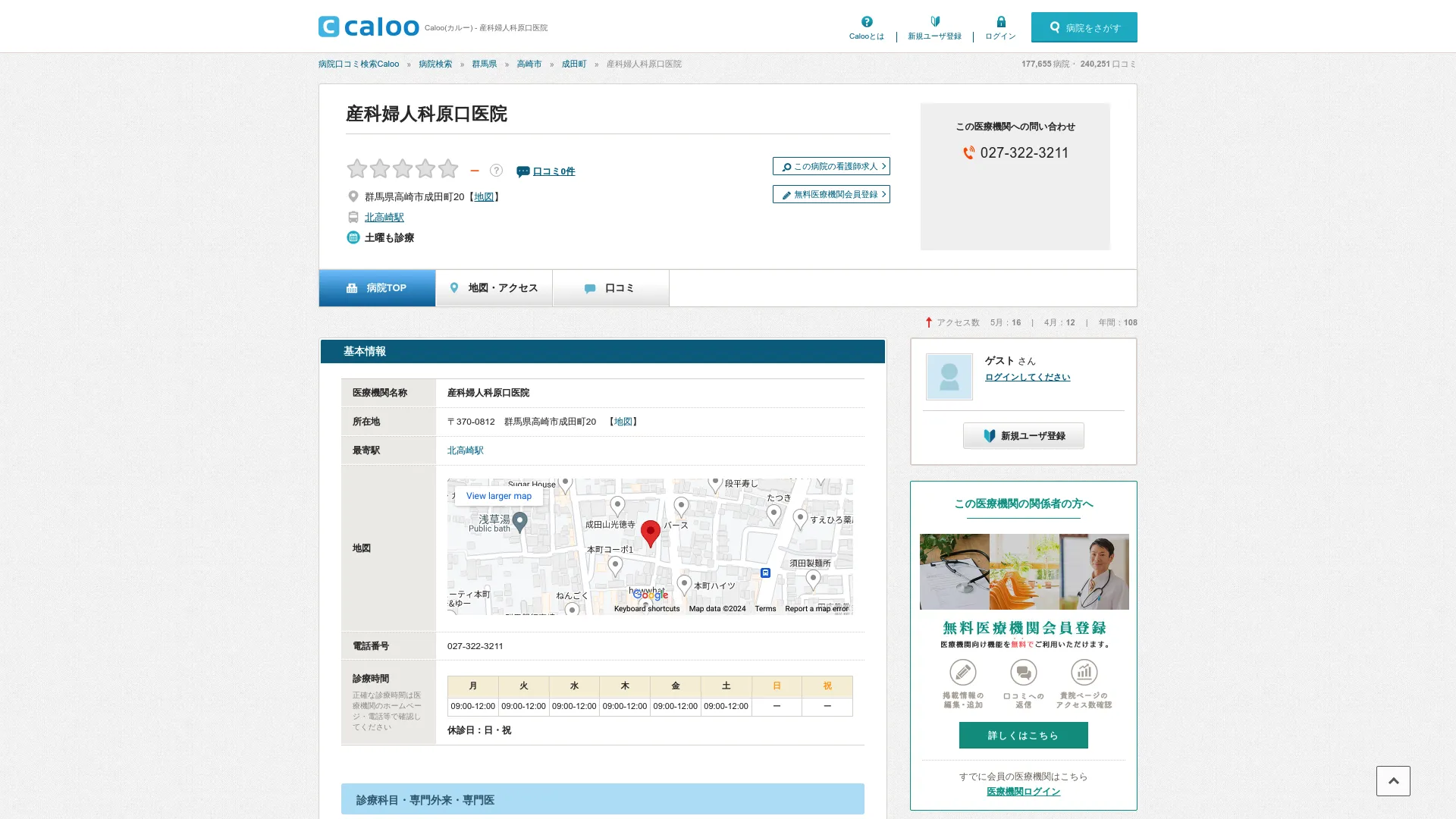Click 成田町 breadcrumb

coord(574,64)
